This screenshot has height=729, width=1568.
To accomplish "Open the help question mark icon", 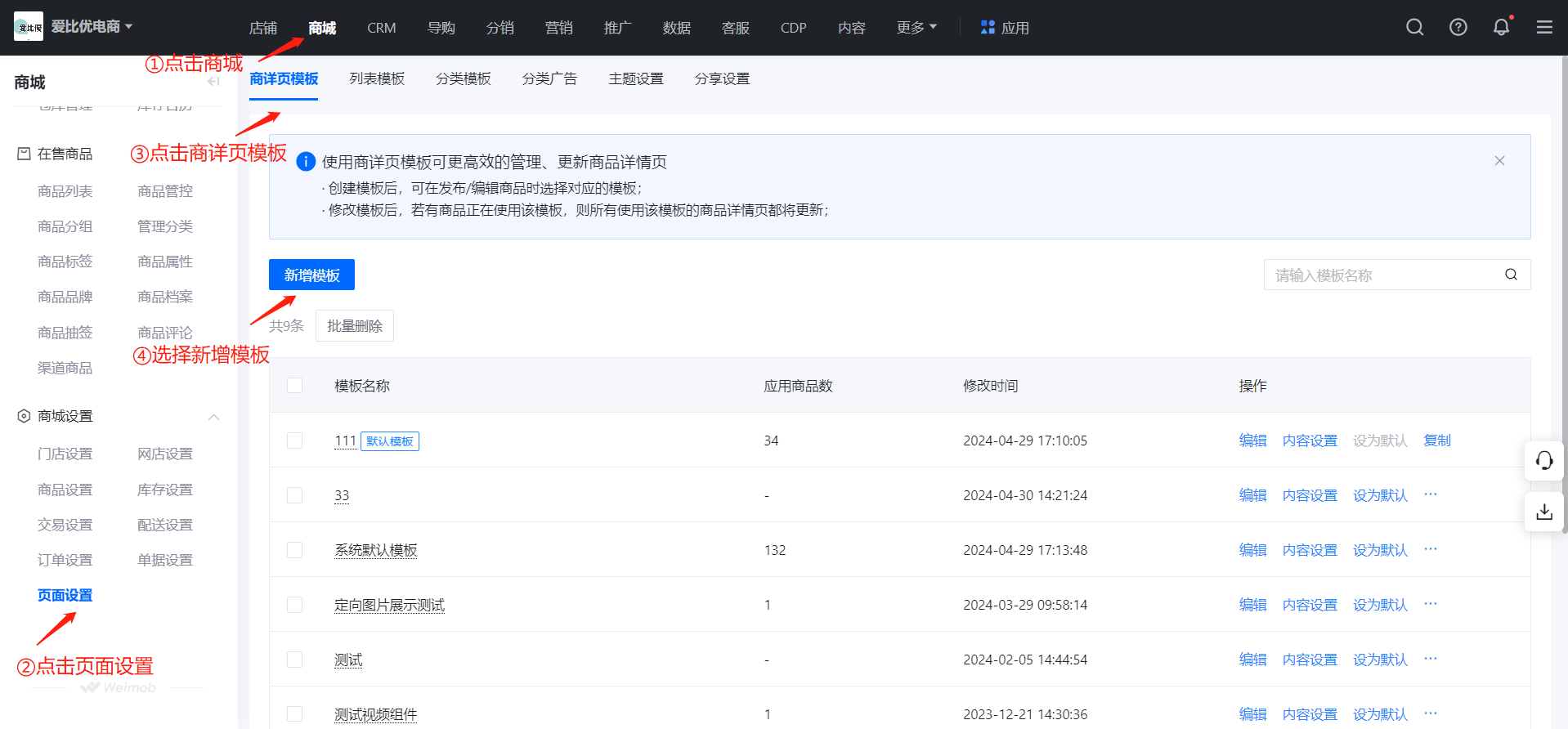I will [x=1458, y=28].
